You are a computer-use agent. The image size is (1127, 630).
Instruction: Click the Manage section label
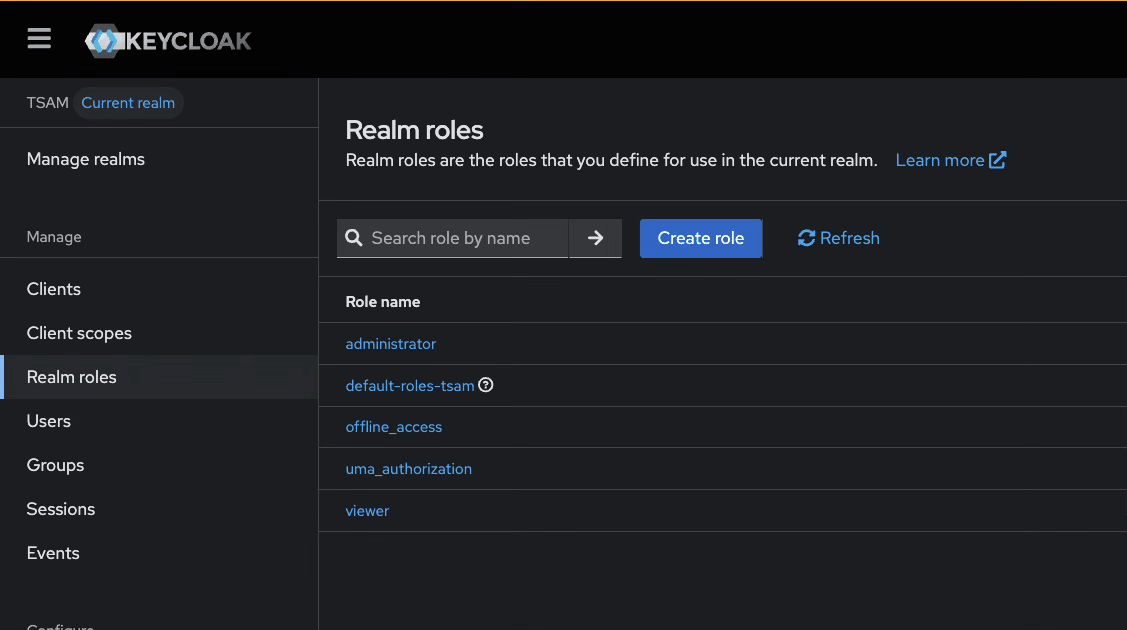point(54,236)
